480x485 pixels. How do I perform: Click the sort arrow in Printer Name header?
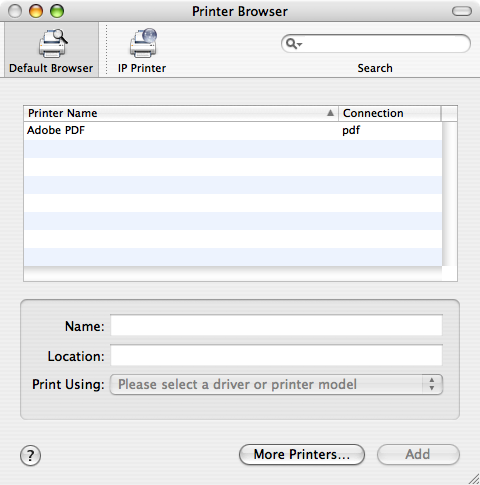pos(330,113)
